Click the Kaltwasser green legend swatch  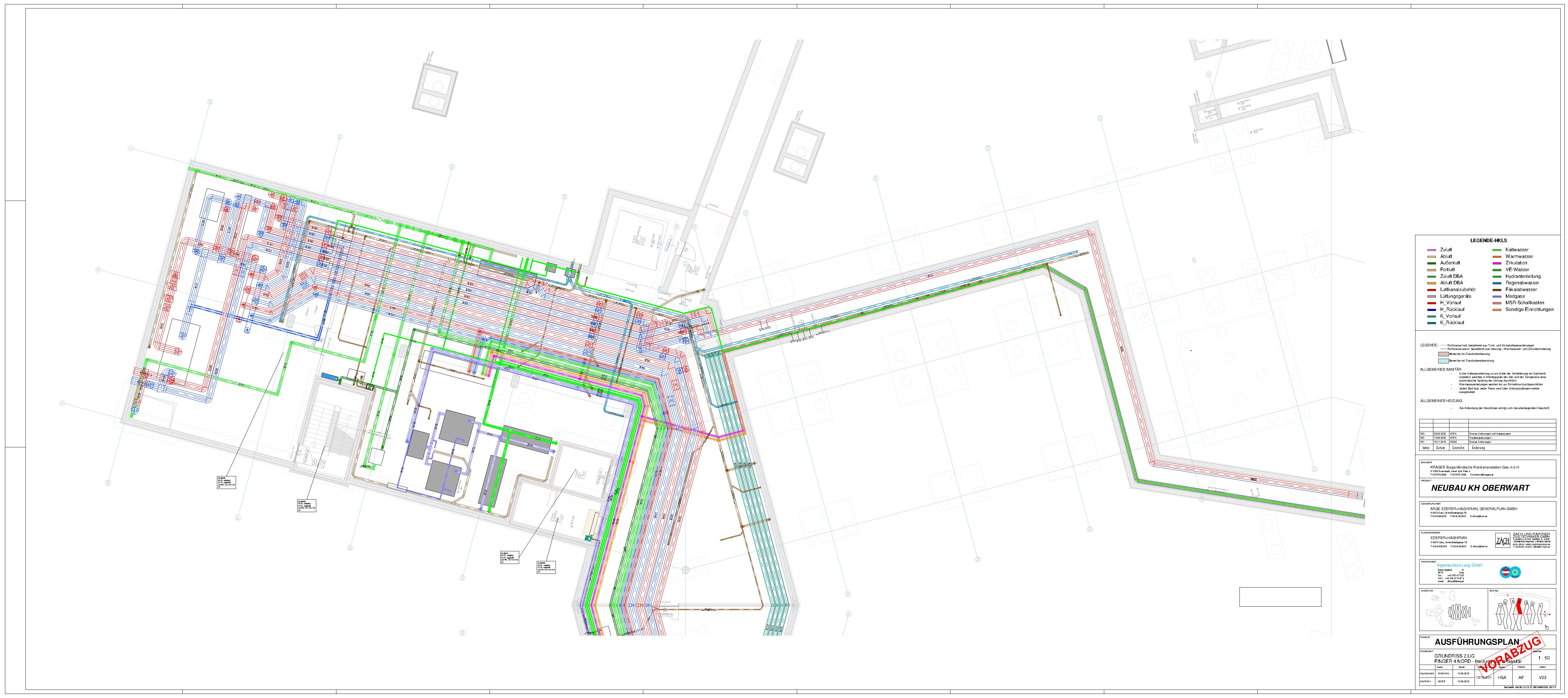pos(1497,250)
